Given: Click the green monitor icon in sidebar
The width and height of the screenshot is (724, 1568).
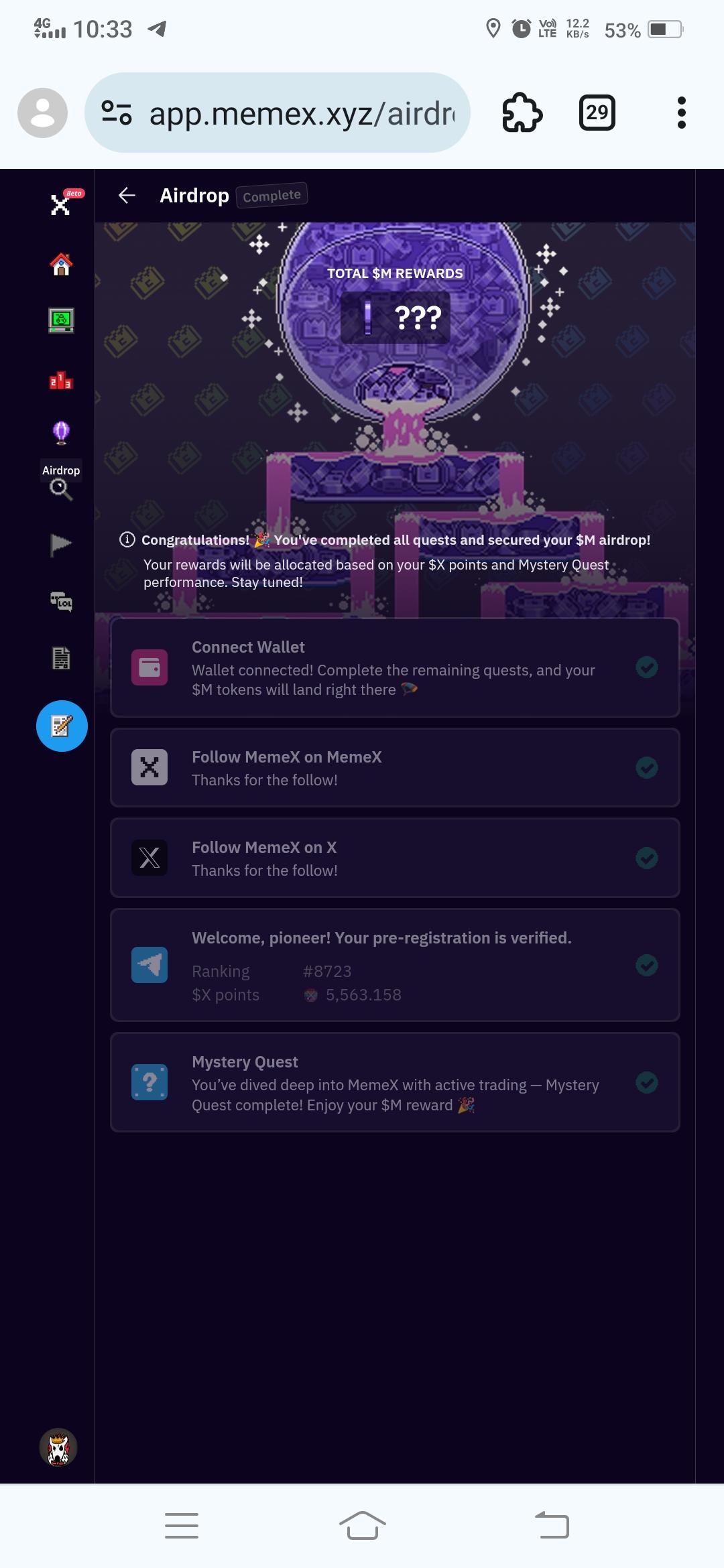Looking at the screenshot, I should tap(61, 320).
